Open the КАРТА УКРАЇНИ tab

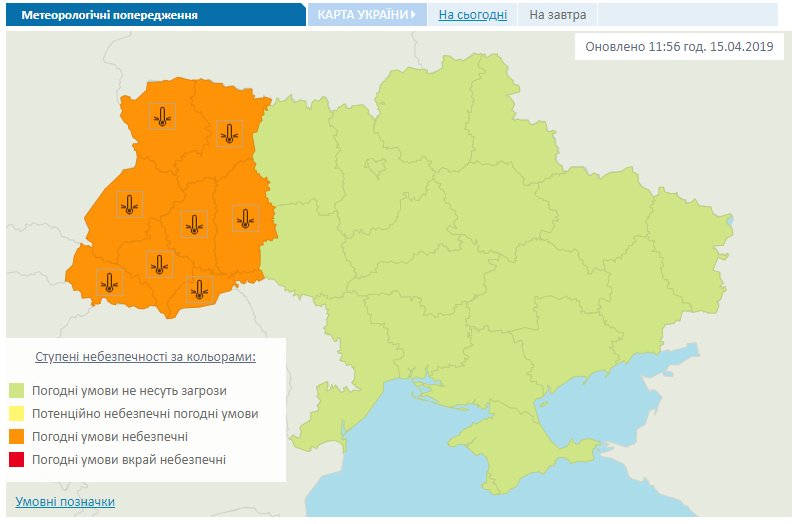[x=367, y=15]
